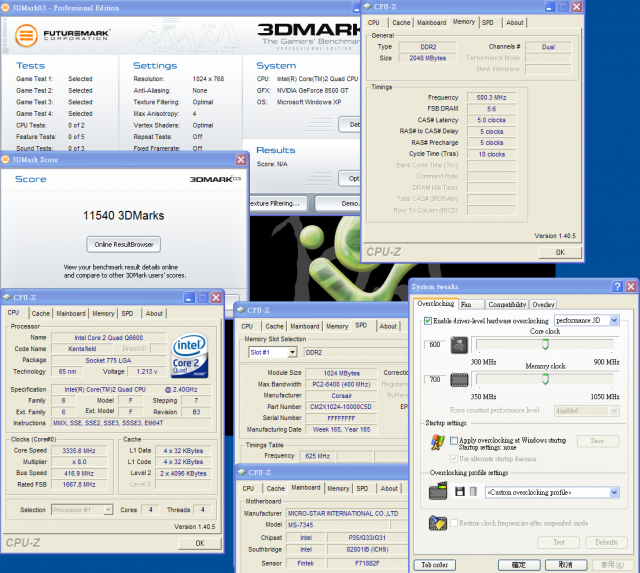
Task: Close the System tweaks window
Action: pyautogui.click(x=631, y=286)
